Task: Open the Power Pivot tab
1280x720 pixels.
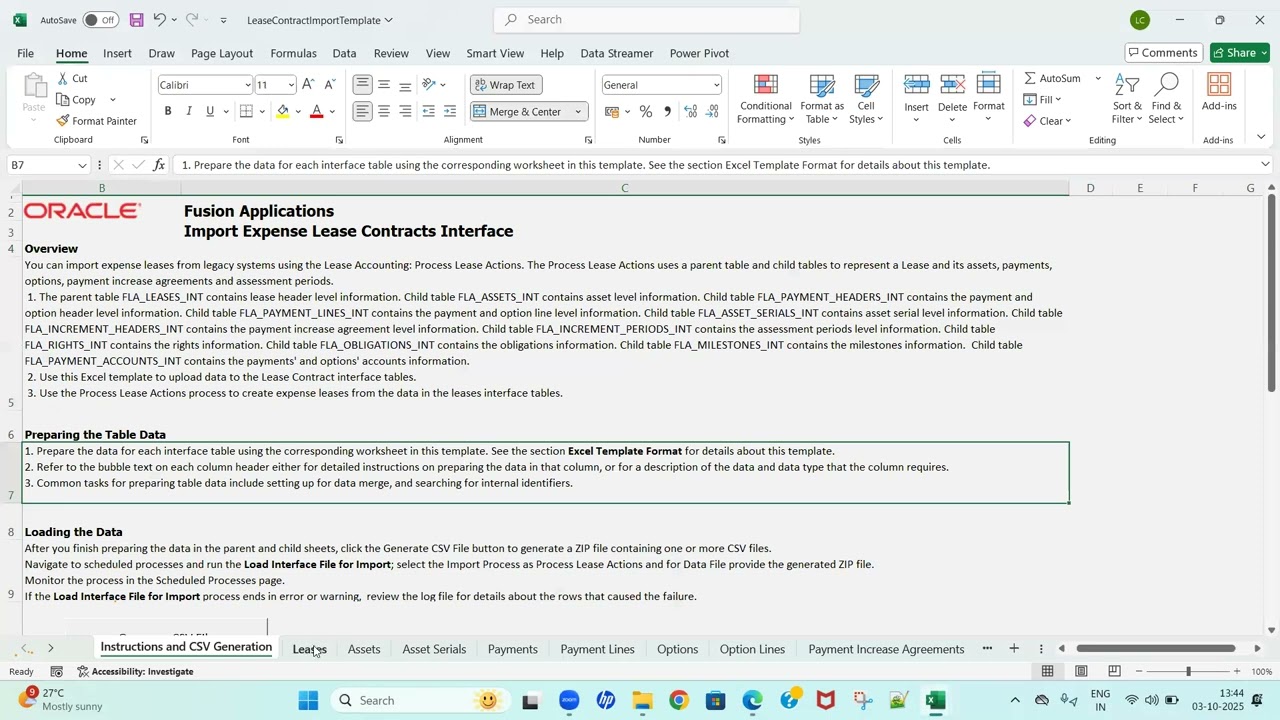Action: click(x=699, y=53)
